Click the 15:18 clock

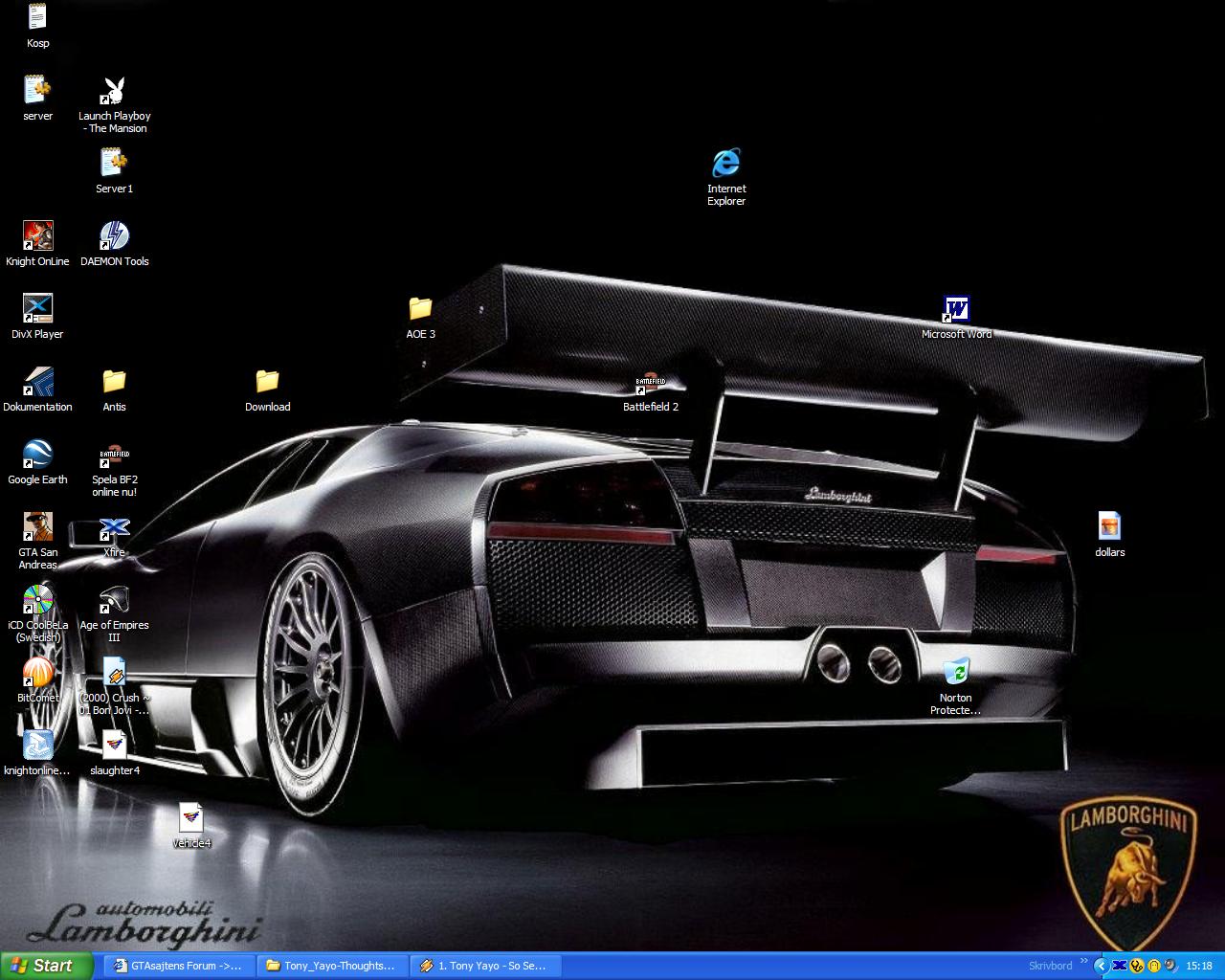[1199, 966]
